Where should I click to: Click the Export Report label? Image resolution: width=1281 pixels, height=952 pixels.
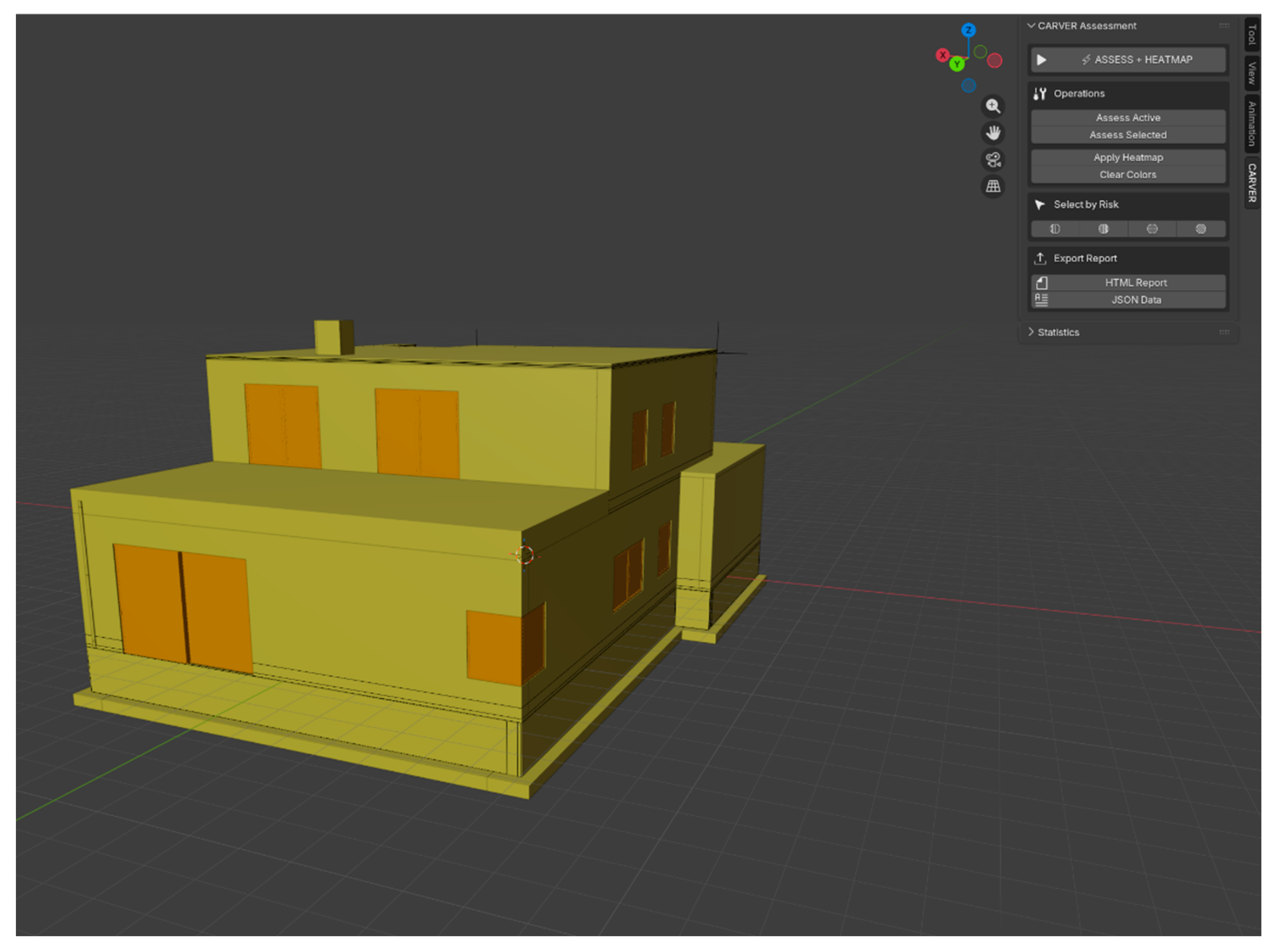(1085, 259)
